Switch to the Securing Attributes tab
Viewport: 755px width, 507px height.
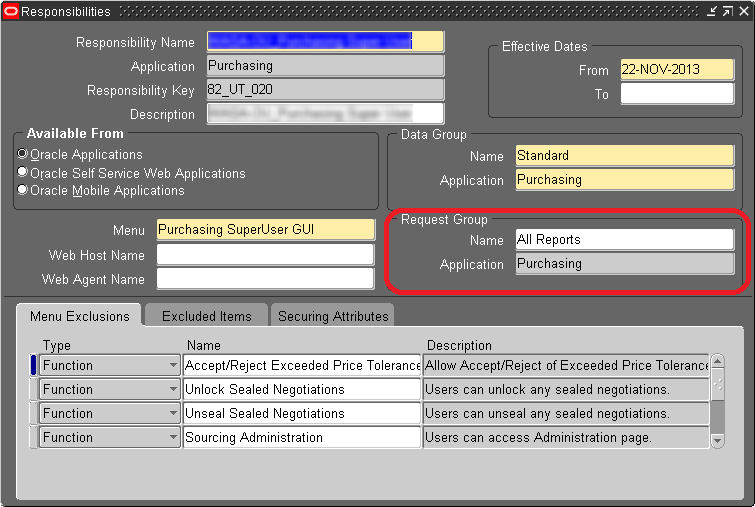333,316
